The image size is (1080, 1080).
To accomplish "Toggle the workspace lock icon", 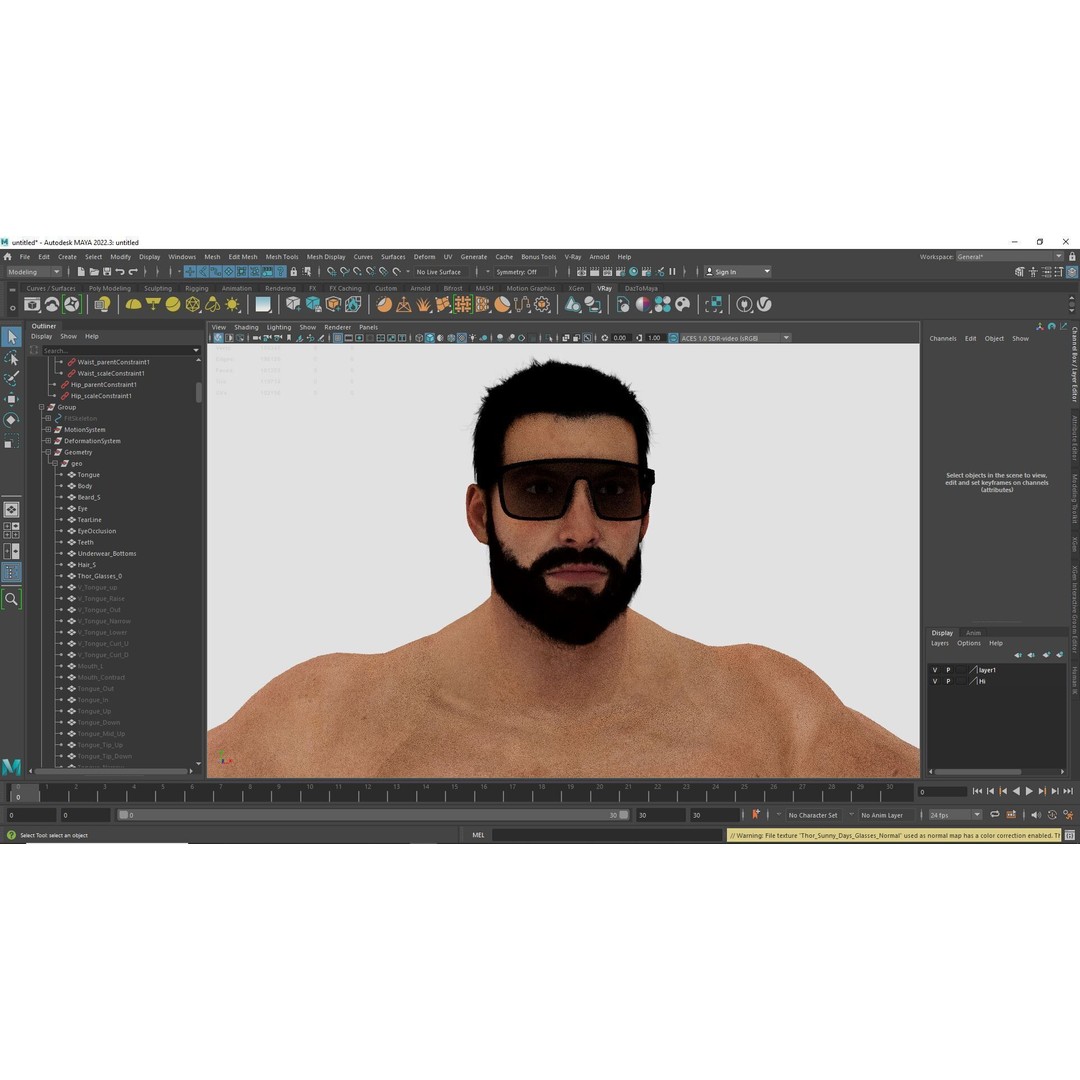I will tap(1072, 257).
